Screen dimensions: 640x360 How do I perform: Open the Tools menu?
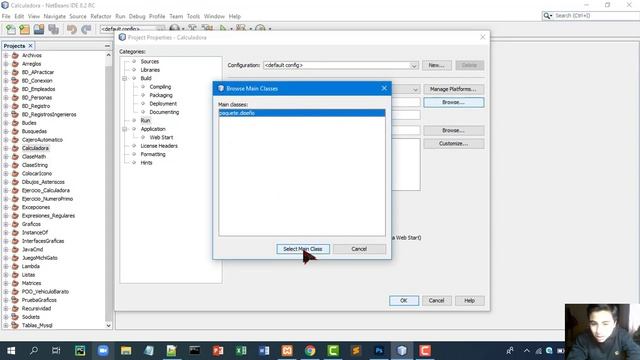click(193, 16)
